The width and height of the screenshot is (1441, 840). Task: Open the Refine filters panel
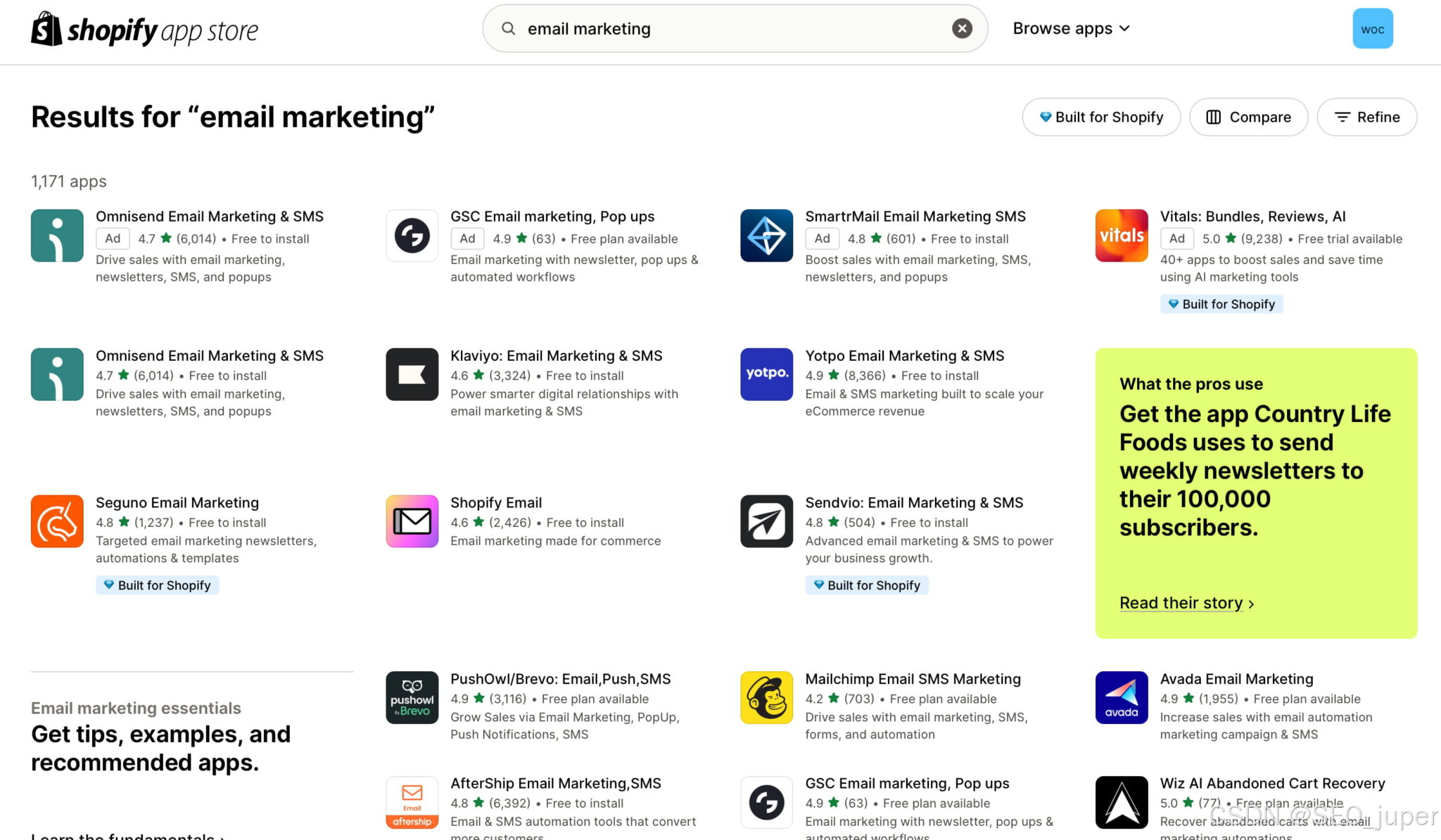click(x=1366, y=117)
